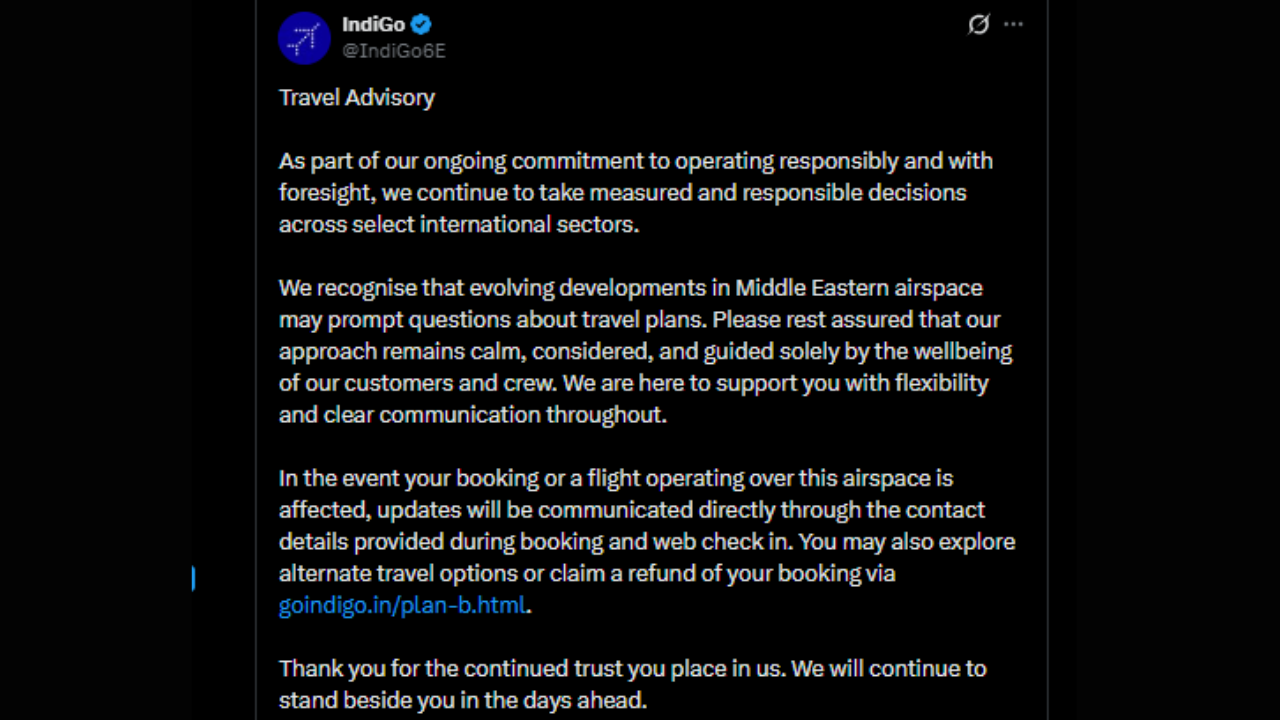Click the slashed-circle Grok button
The image size is (1280, 720).
click(x=978, y=24)
